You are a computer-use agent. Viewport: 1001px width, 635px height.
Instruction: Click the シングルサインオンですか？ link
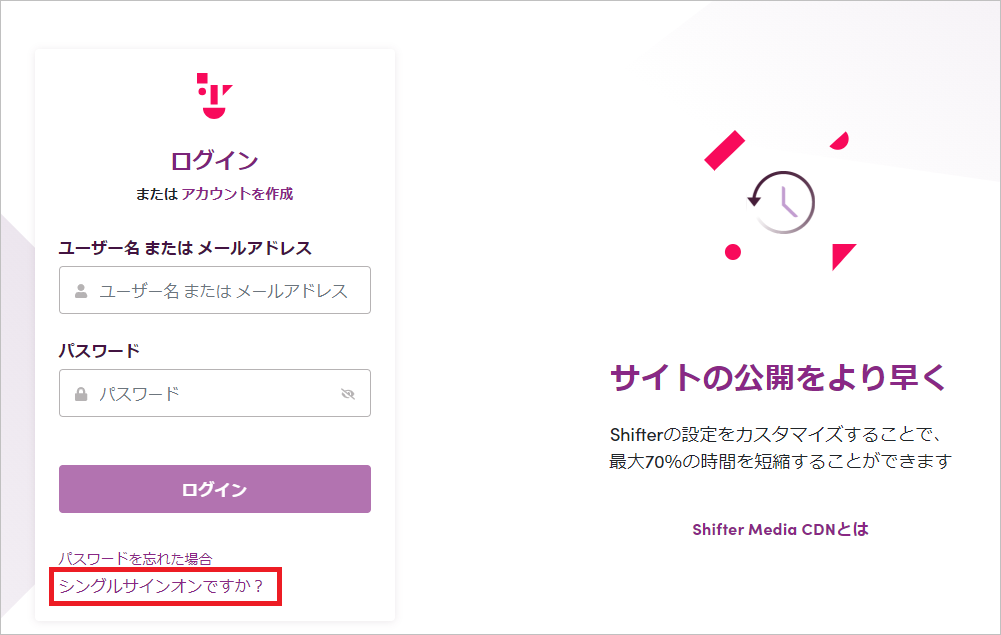point(161,586)
